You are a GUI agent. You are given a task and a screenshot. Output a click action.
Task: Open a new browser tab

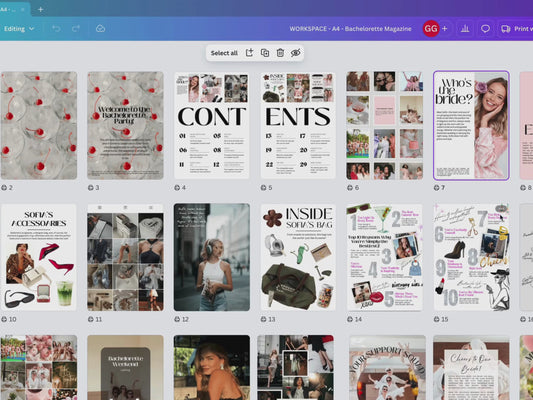[x=40, y=10]
